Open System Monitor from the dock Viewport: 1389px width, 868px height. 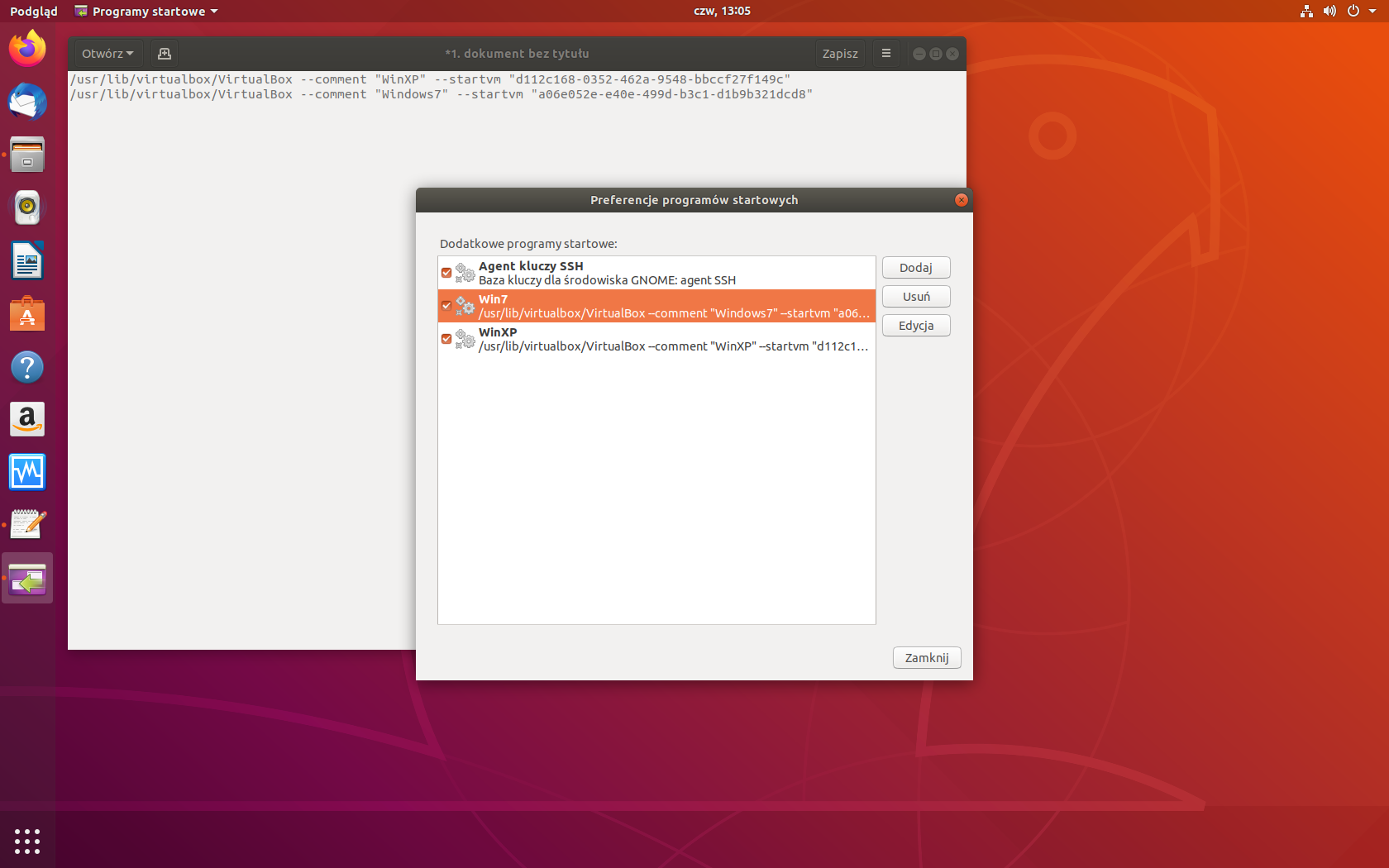point(27,472)
